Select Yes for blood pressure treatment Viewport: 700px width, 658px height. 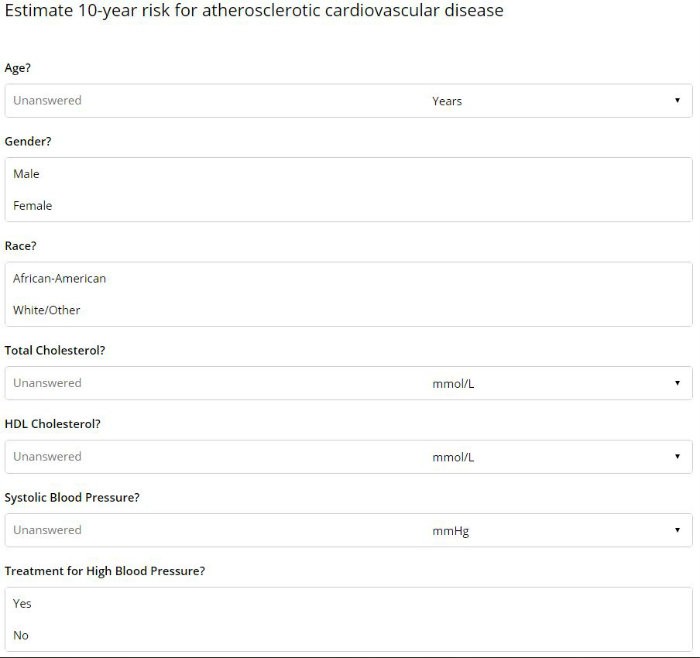(23, 603)
